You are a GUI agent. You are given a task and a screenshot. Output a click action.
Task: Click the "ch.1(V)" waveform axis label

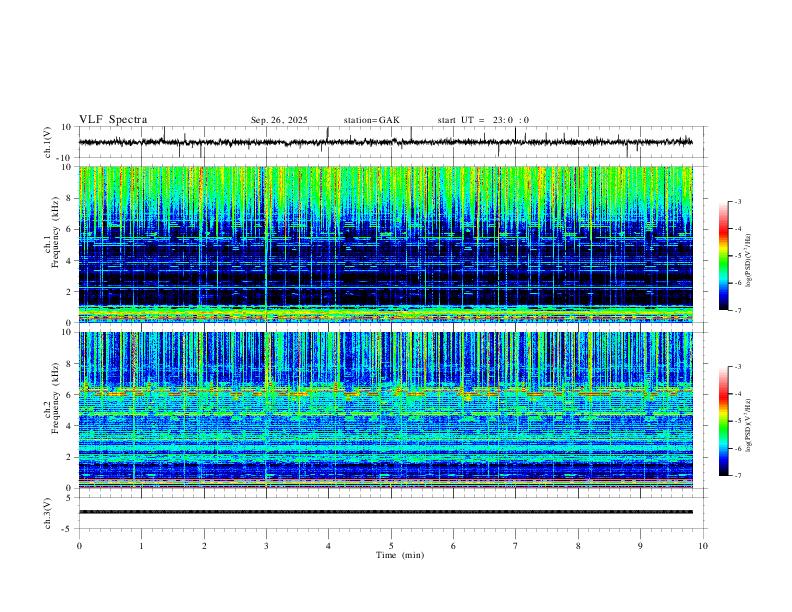pyautogui.click(x=48, y=142)
